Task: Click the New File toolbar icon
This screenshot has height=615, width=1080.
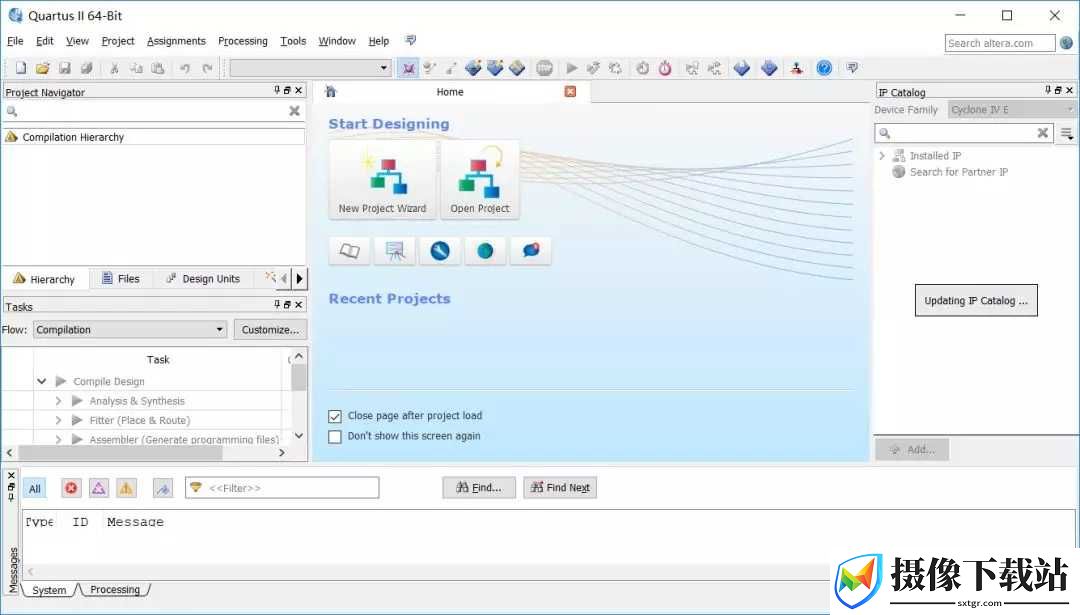Action: click(21, 68)
